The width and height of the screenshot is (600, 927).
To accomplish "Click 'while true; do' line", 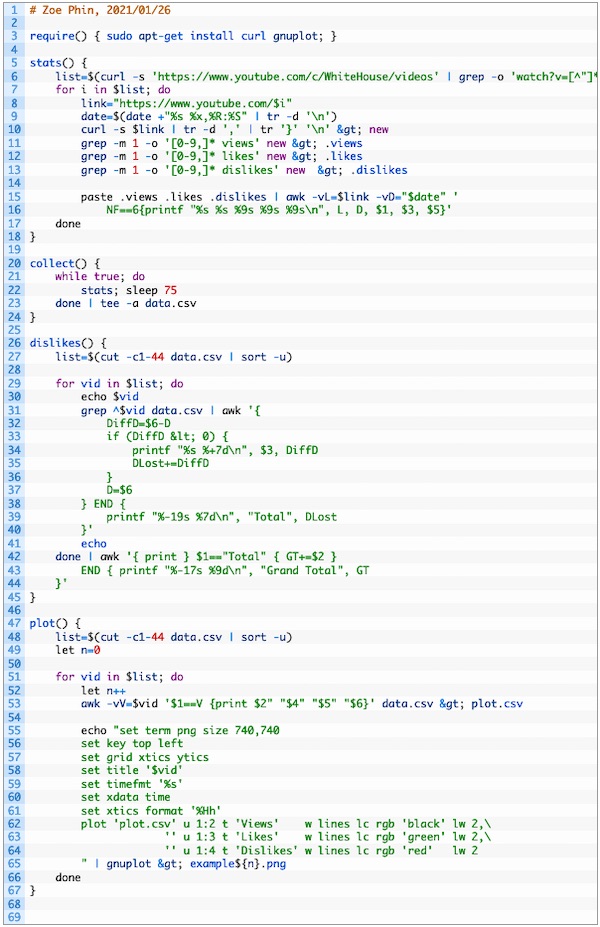I will click(x=100, y=276).
